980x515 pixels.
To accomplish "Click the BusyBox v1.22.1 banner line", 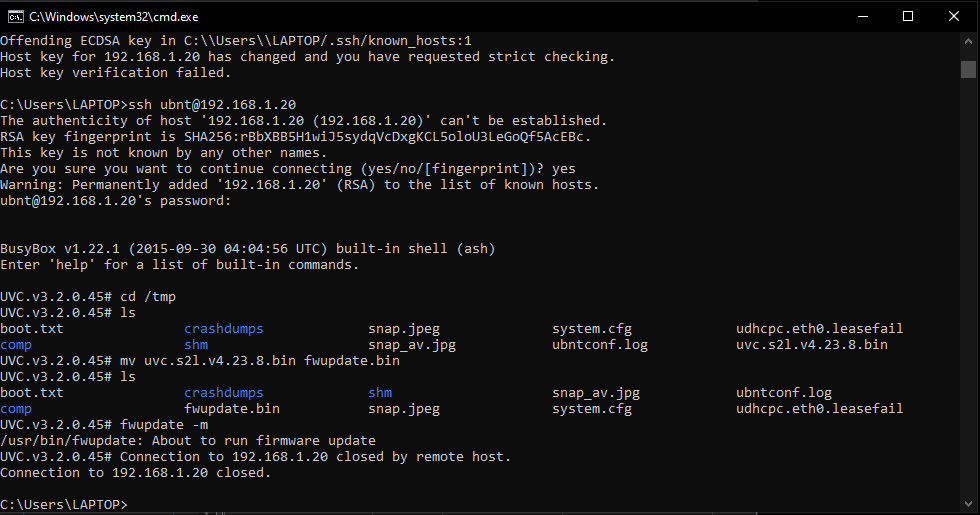I will pos(248,248).
